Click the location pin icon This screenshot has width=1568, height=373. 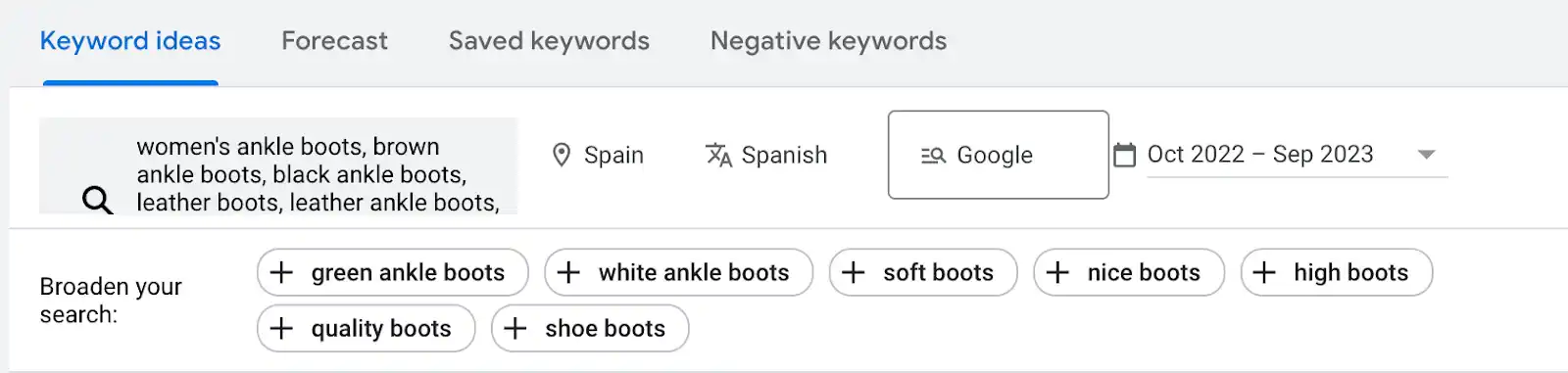tap(562, 155)
